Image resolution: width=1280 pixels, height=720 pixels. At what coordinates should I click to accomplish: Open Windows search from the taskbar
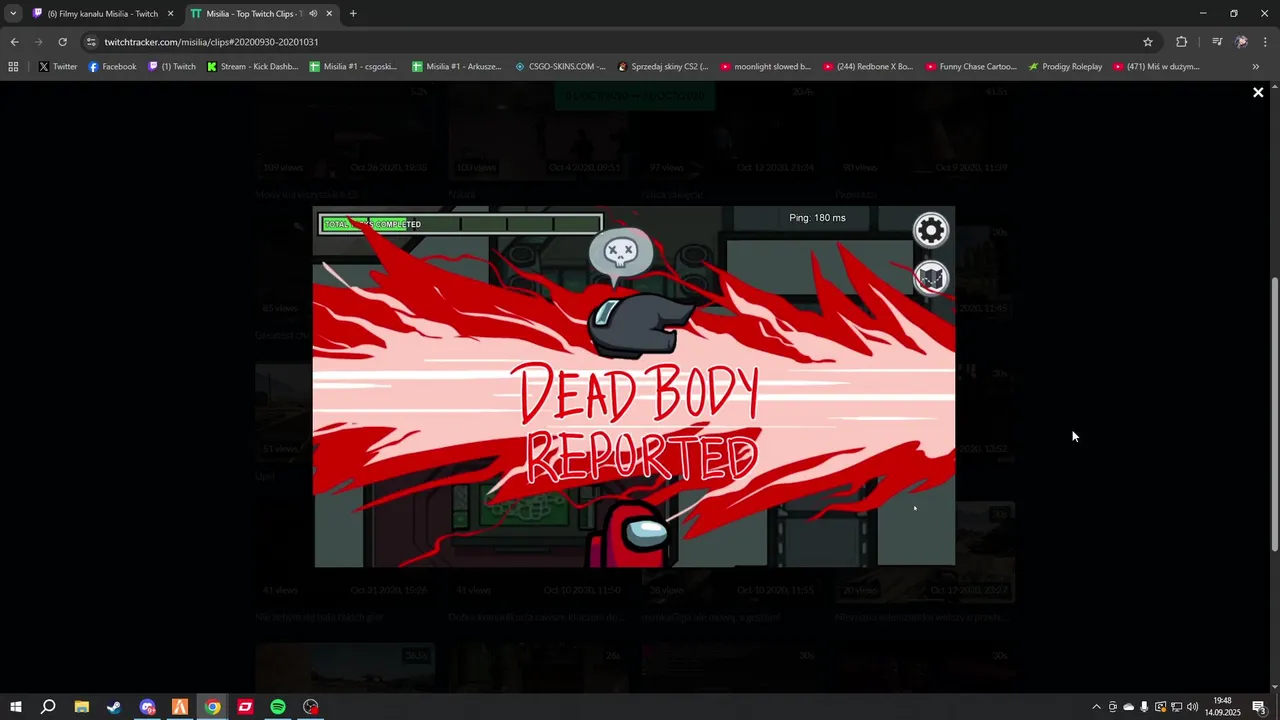coord(48,707)
